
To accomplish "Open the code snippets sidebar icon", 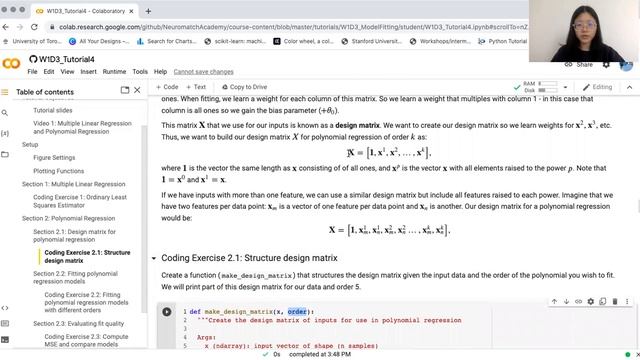I will click(x=5, y=308).
